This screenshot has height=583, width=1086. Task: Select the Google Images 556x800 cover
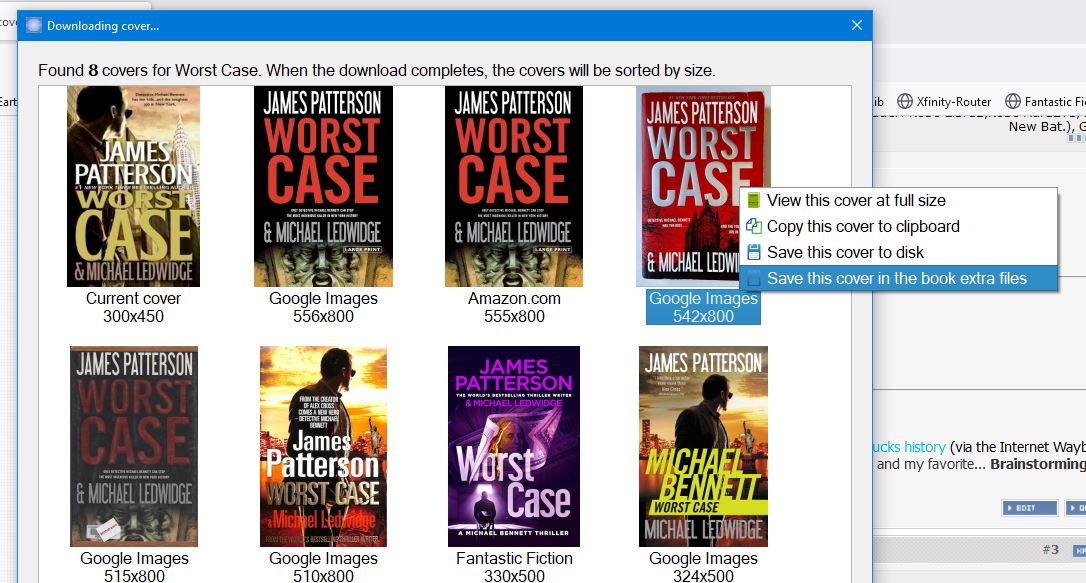point(323,186)
